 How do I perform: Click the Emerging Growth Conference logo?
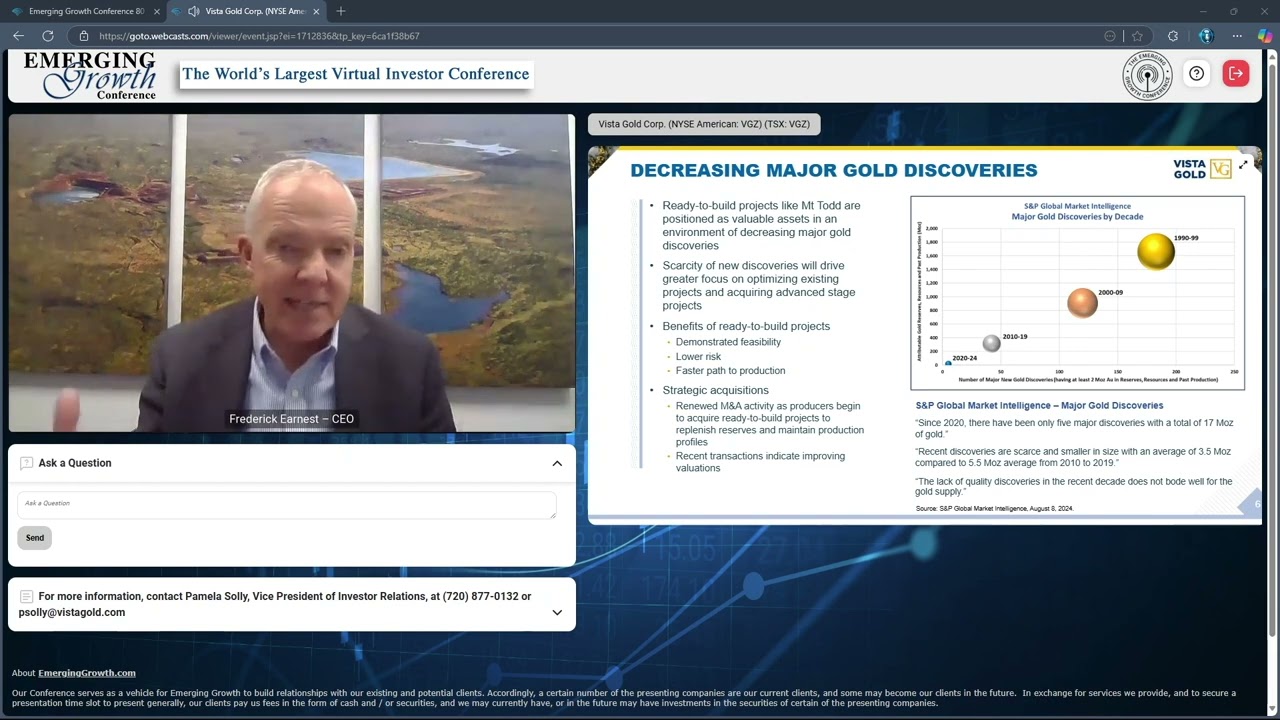pyautogui.click(x=90, y=75)
